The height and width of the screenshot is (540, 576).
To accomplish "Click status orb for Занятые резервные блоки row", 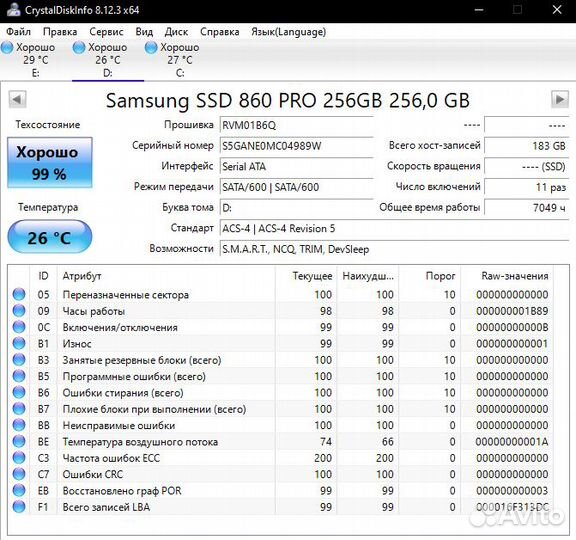I will (x=19, y=360).
